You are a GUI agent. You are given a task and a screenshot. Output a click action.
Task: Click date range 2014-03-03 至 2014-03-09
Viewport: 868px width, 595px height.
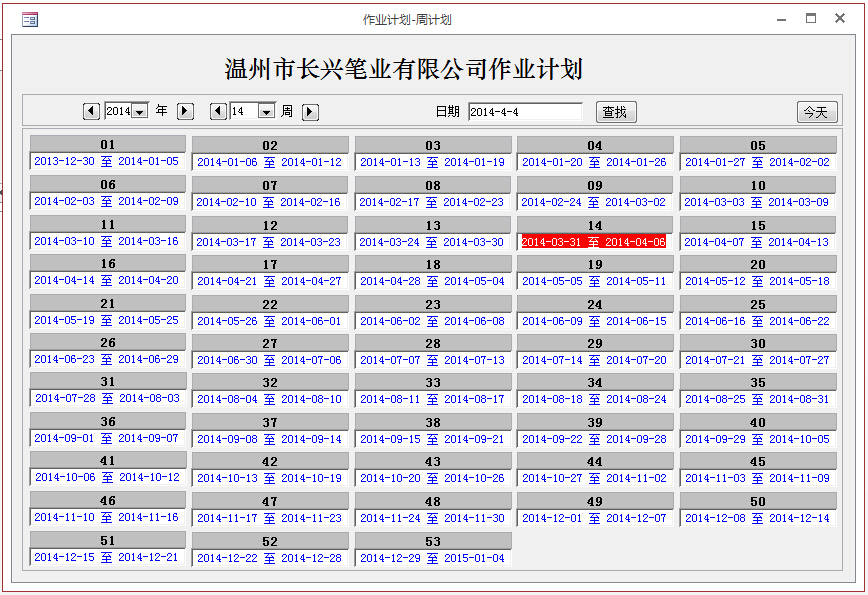756,202
